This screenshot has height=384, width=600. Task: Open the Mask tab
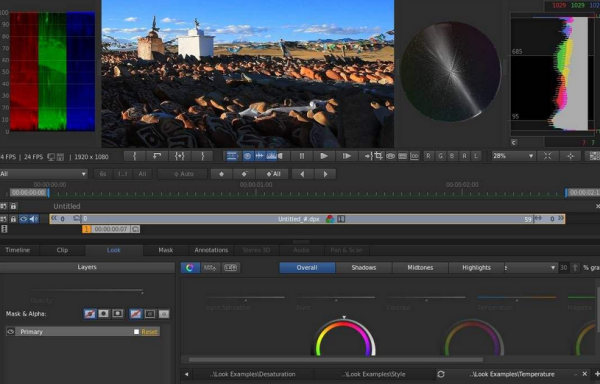click(165, 250)
